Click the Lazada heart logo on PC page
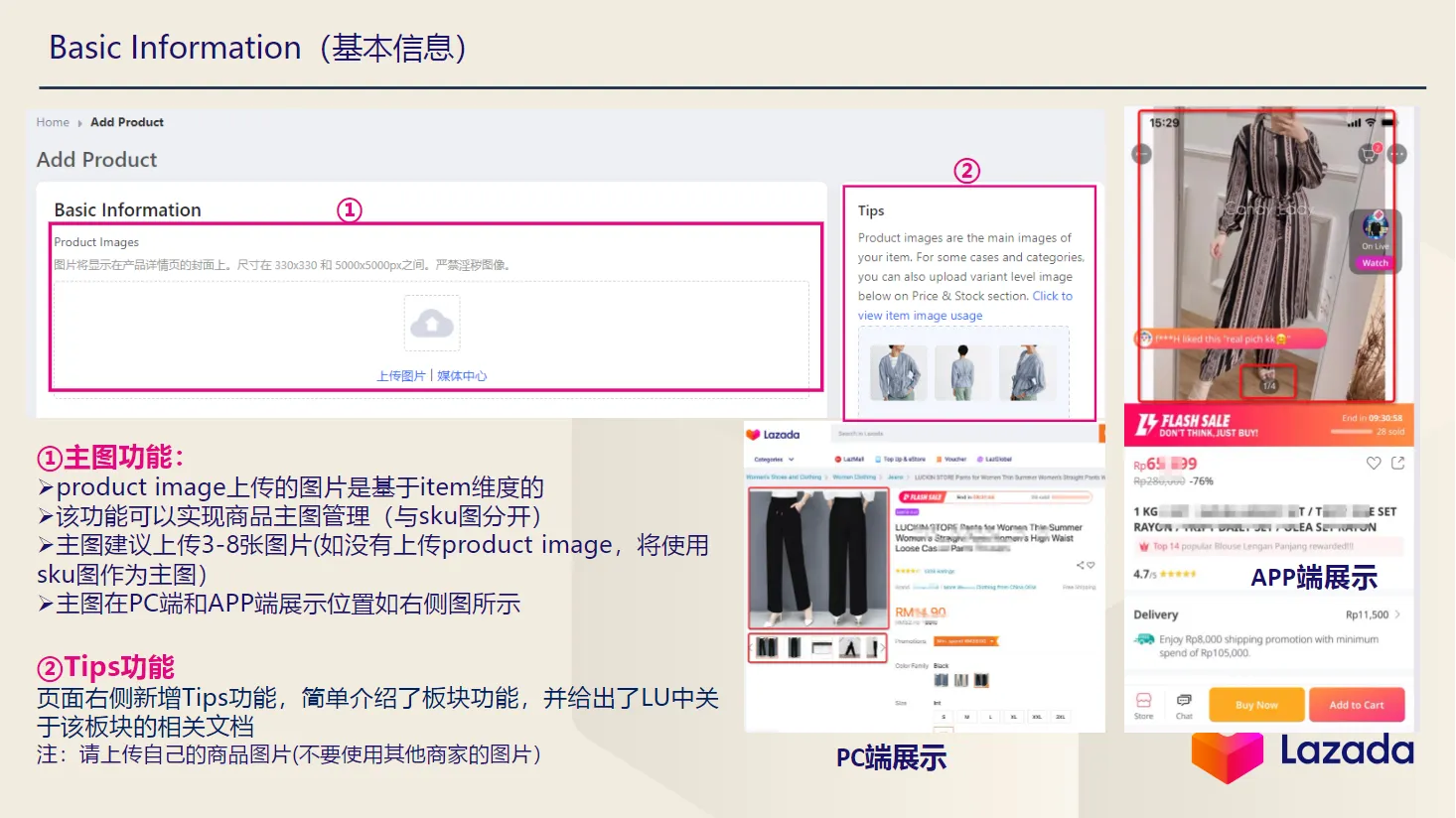The width and height of the screenshot is (1456, 818). coord(753,434)
